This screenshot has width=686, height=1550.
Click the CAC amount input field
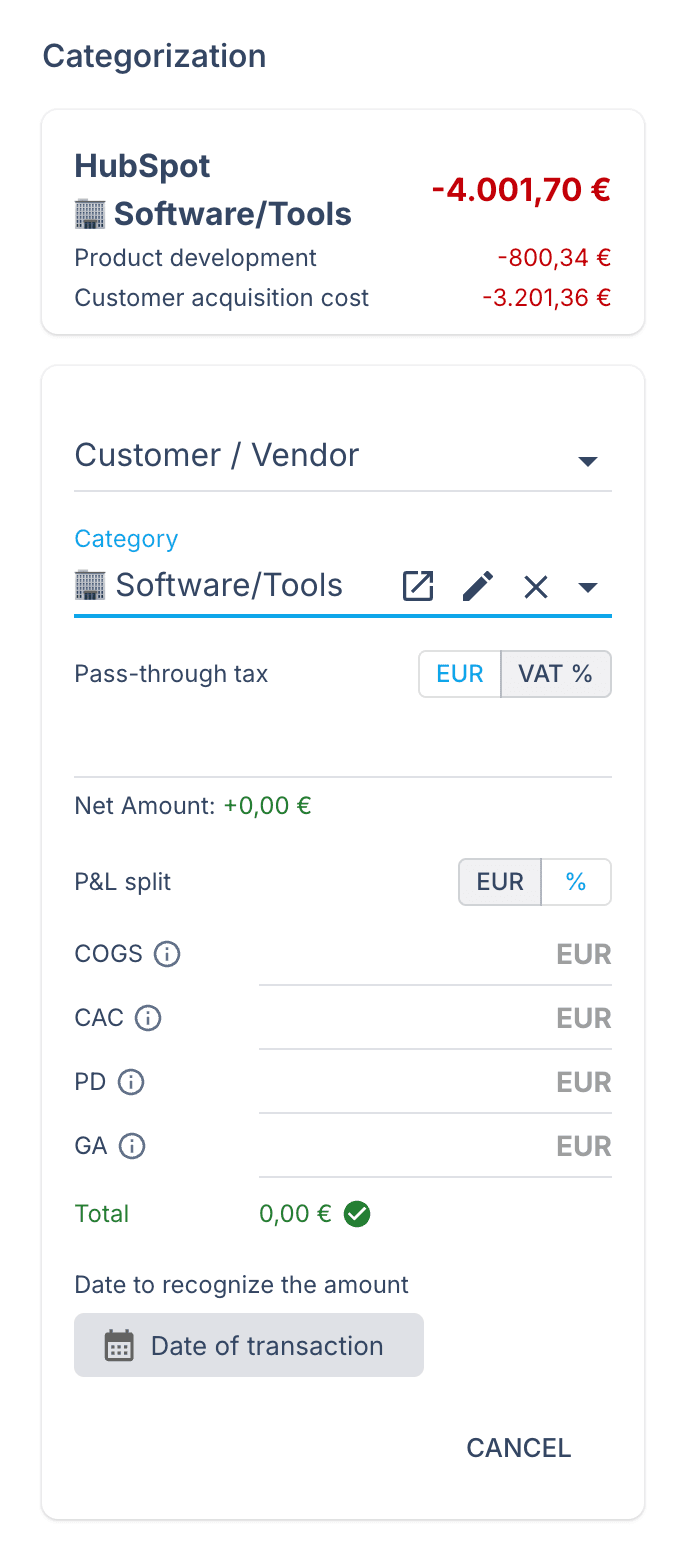pos(400,1019)
